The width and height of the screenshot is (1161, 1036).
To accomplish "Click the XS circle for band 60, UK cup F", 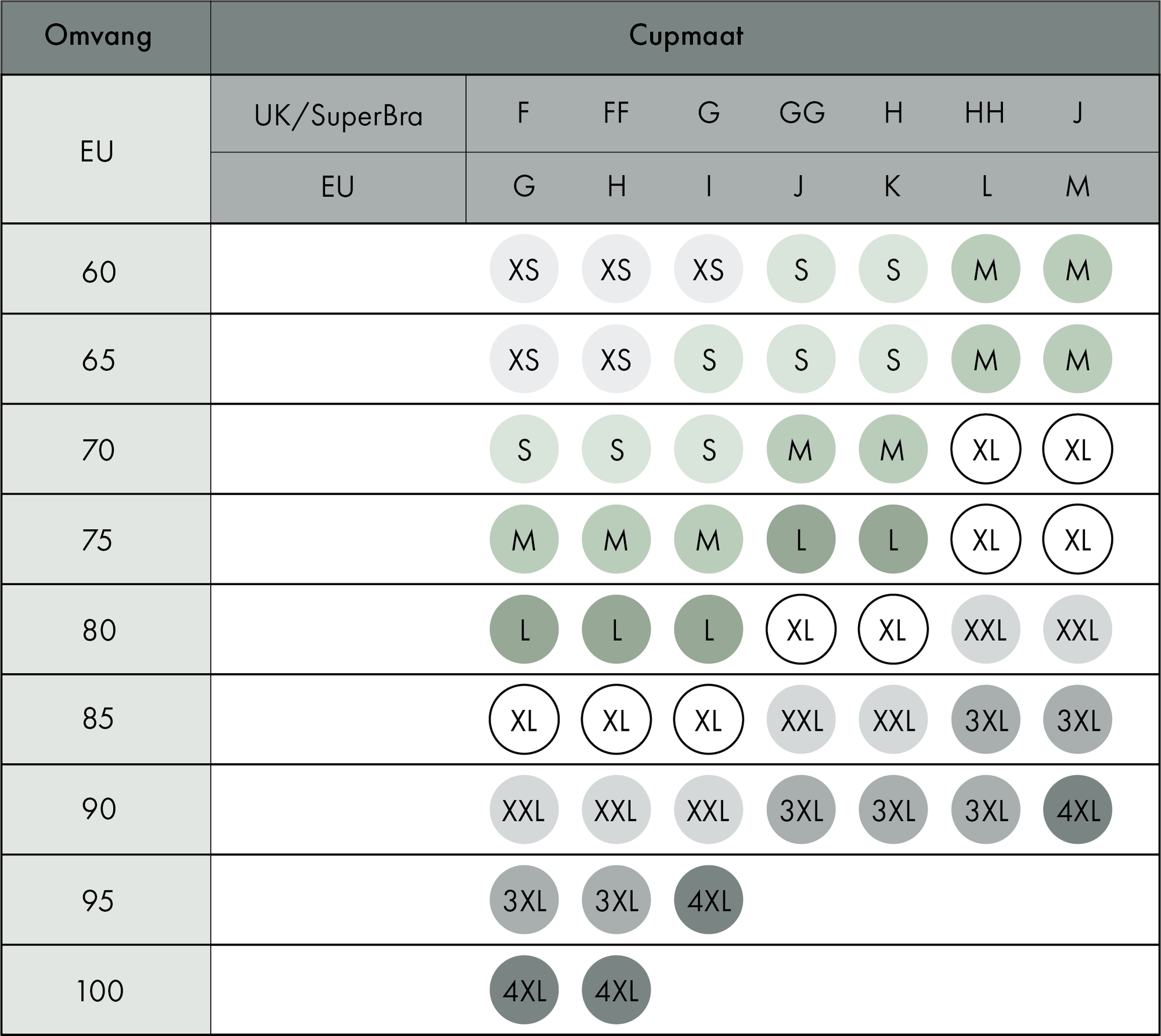I will click(524, 269).
